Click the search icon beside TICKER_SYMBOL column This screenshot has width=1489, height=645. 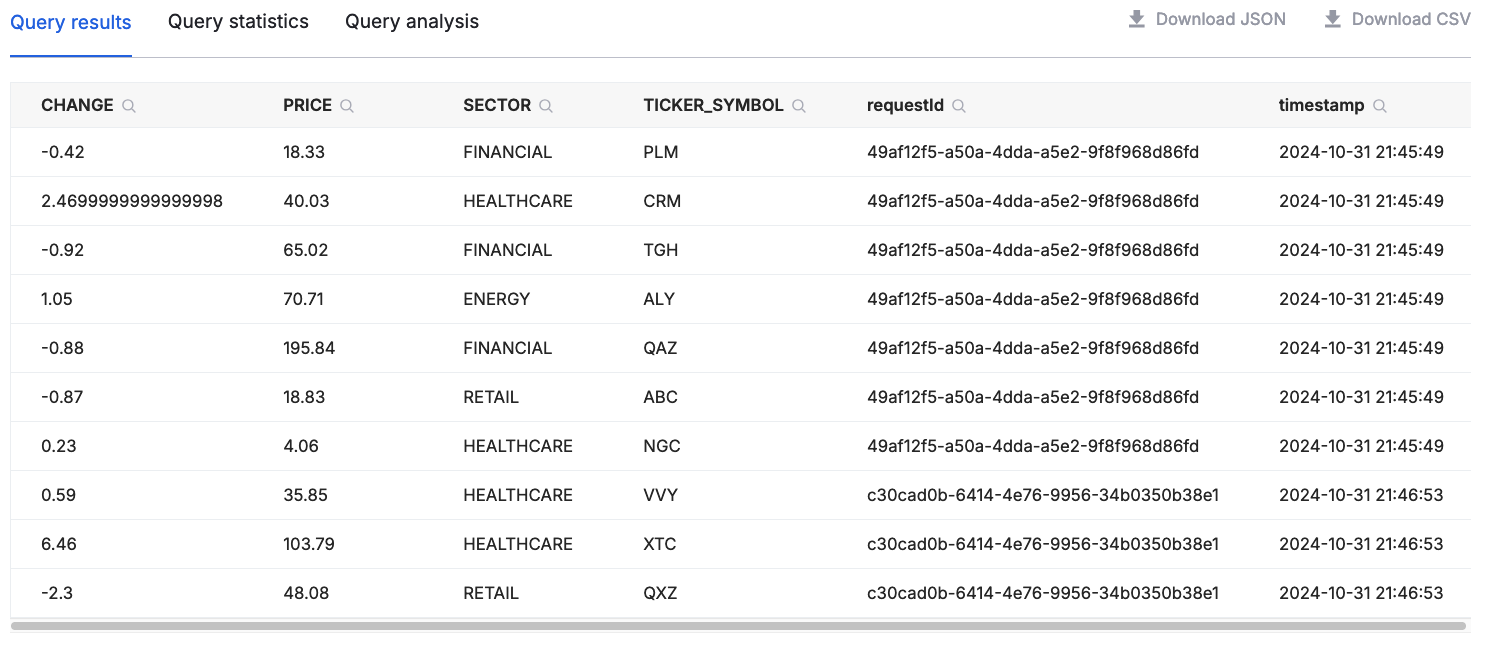click(x=799, y=106)
